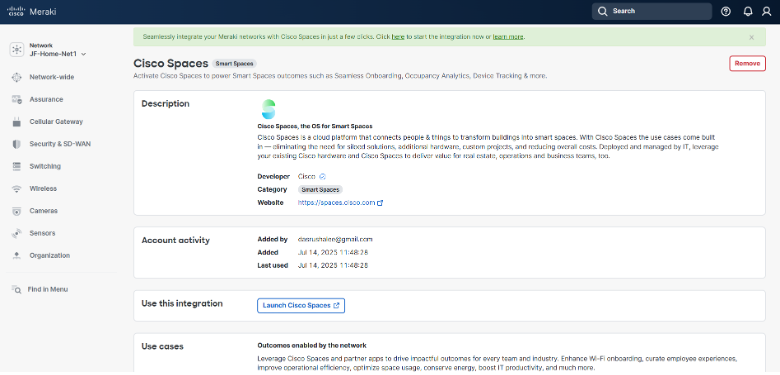Dismiss the green integration banner
Image resolution: width=780 pixels, height=375 pixels.
coord(751,37)
